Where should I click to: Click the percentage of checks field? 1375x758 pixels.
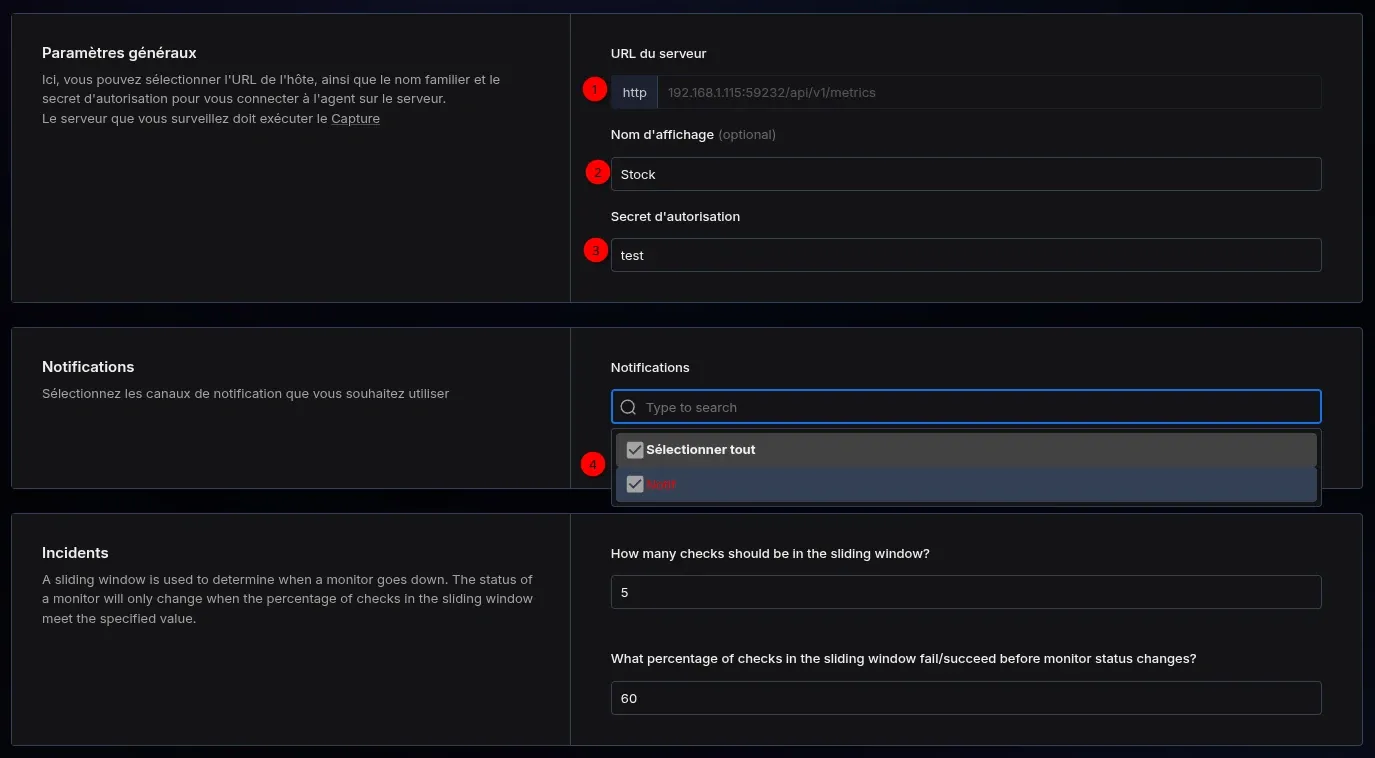tap(965, 698)
